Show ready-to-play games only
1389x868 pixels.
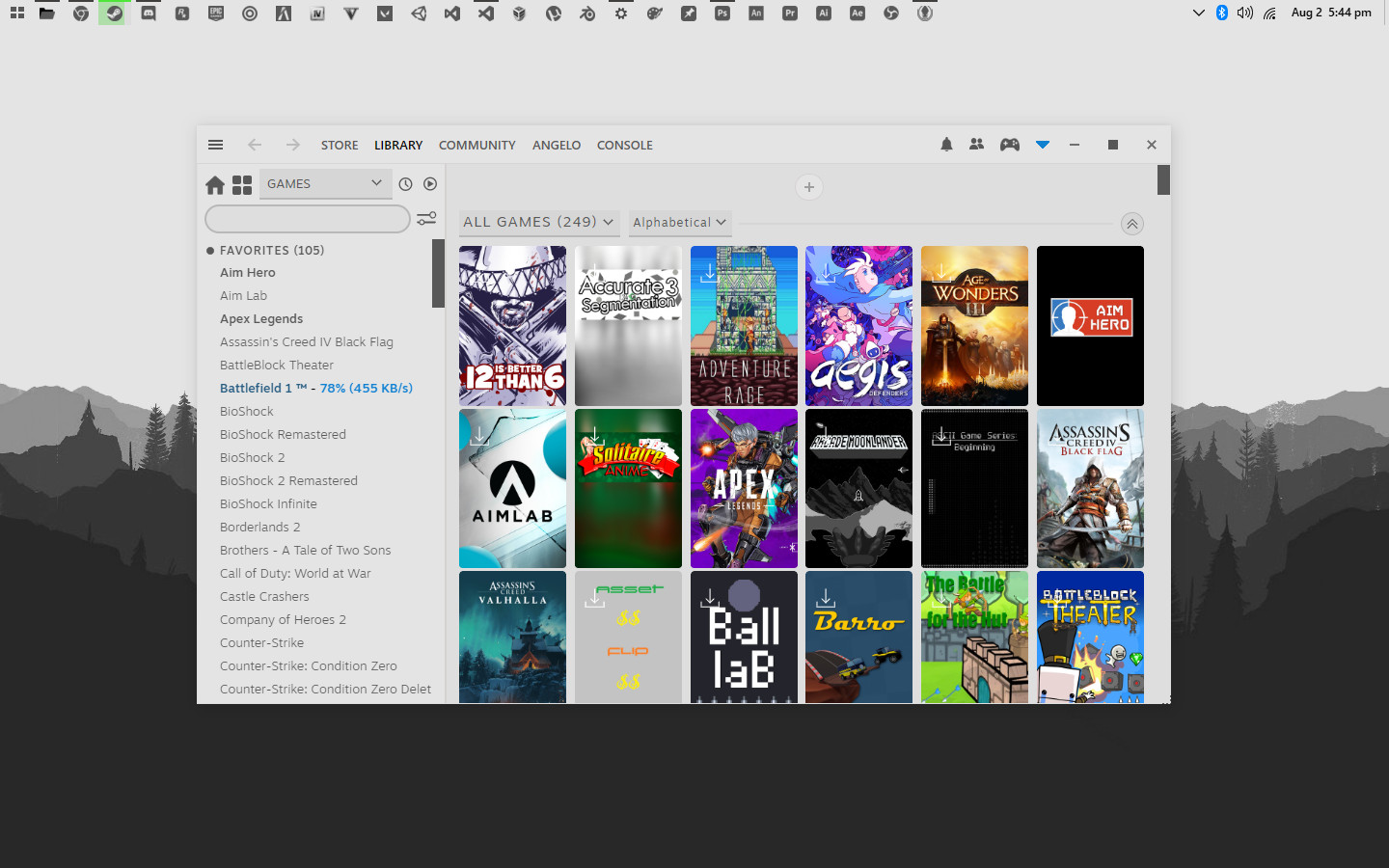(430, 184)
